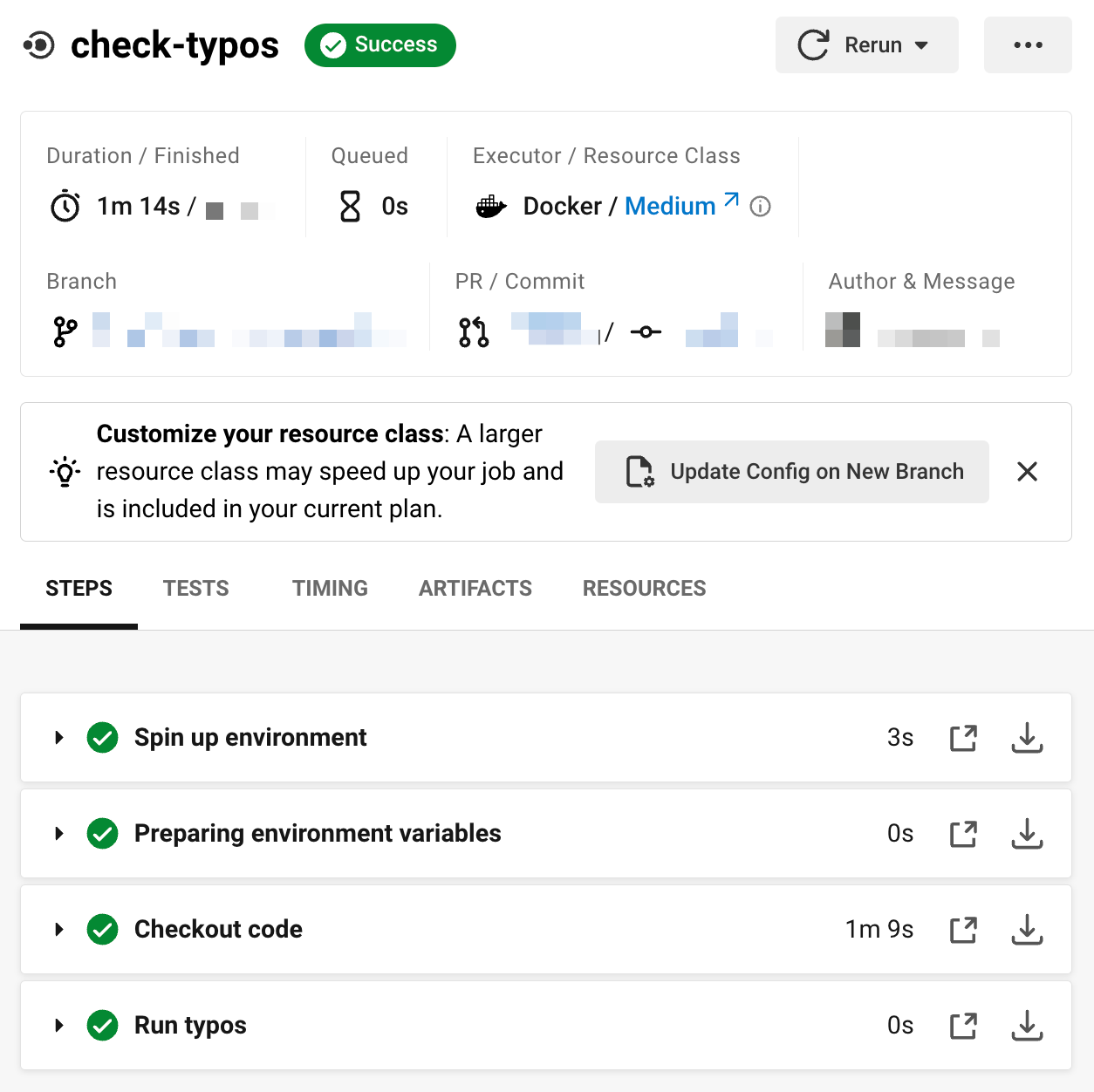Download Spin up environment step output
Screen dimensions: 1094x1092
(1028, 738)
